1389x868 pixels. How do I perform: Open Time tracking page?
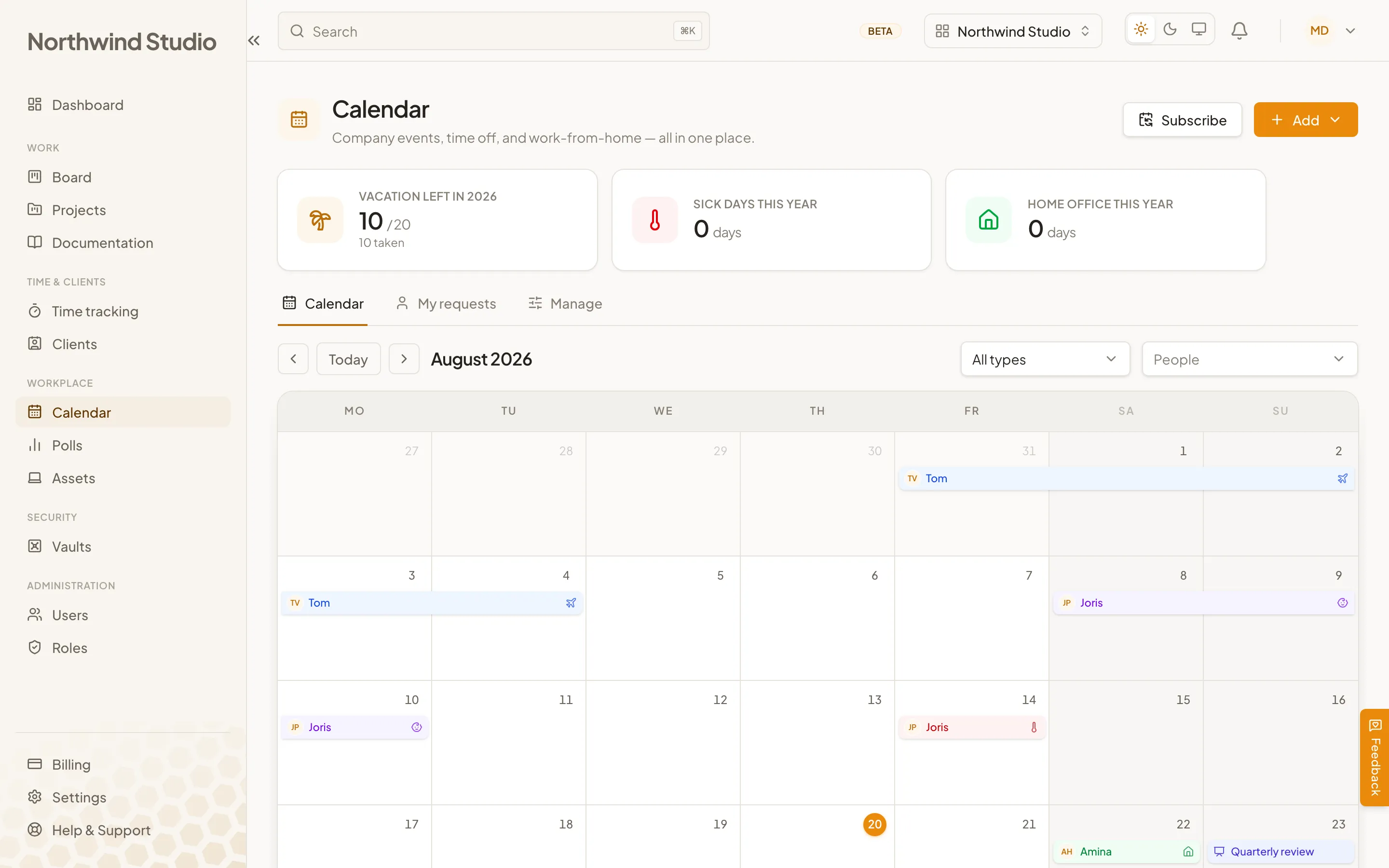(x=123, y=311)
